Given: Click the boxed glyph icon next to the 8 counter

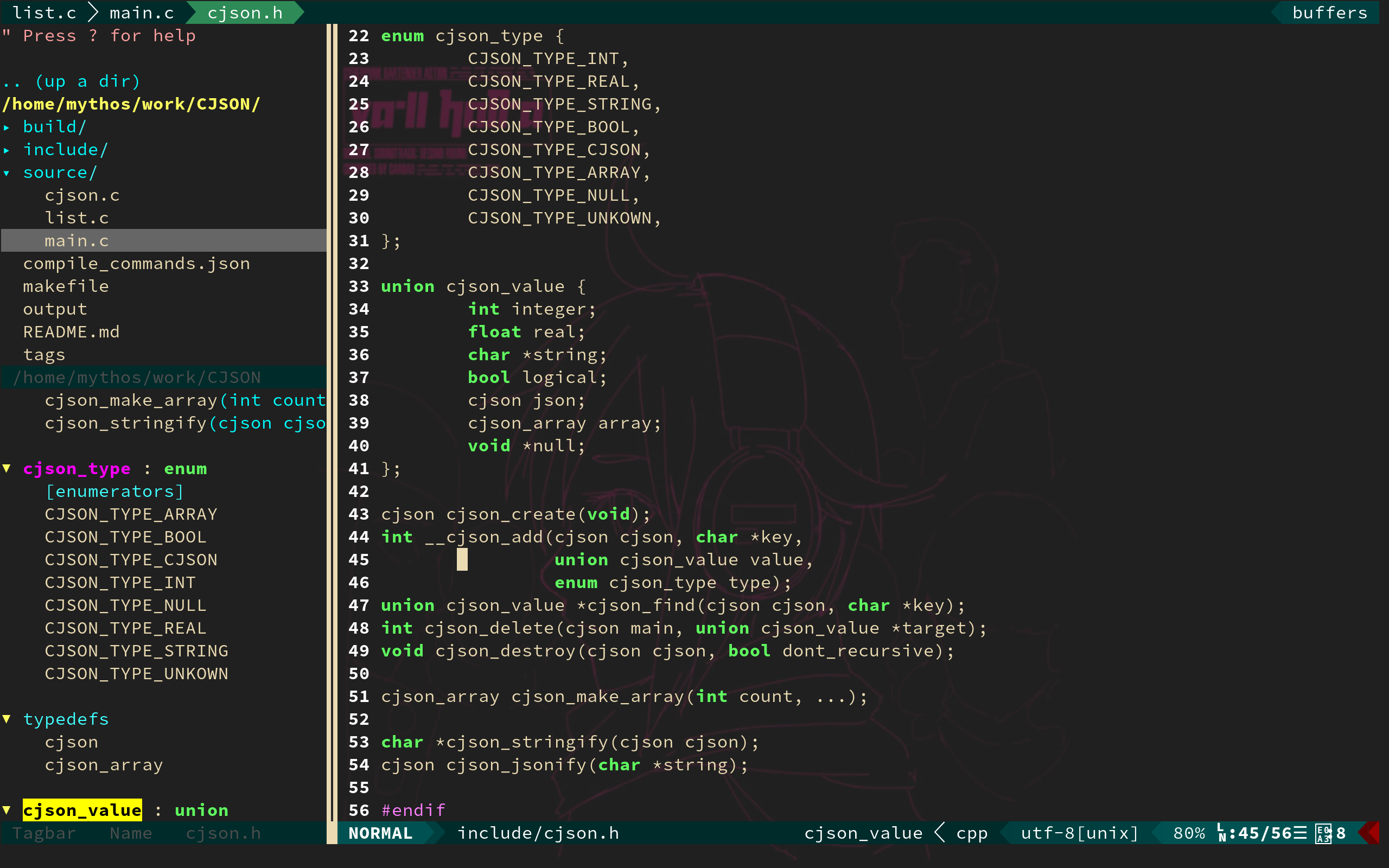Looking at the screenshot, I should tap(1324, 833).
